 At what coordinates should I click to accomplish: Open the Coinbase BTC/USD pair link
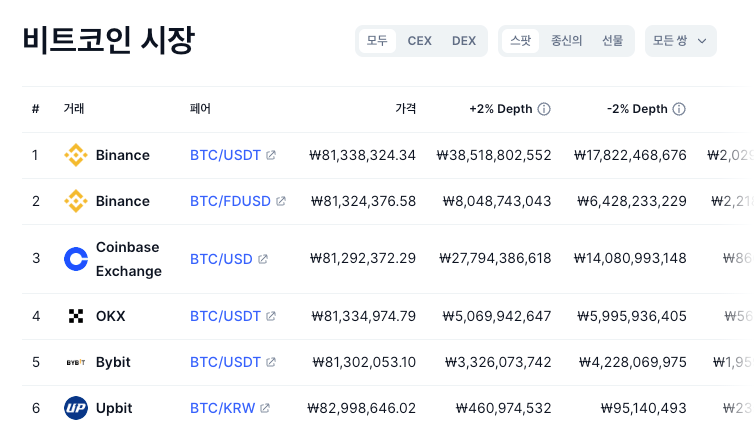pyautogui.click(x=221, y=259)
